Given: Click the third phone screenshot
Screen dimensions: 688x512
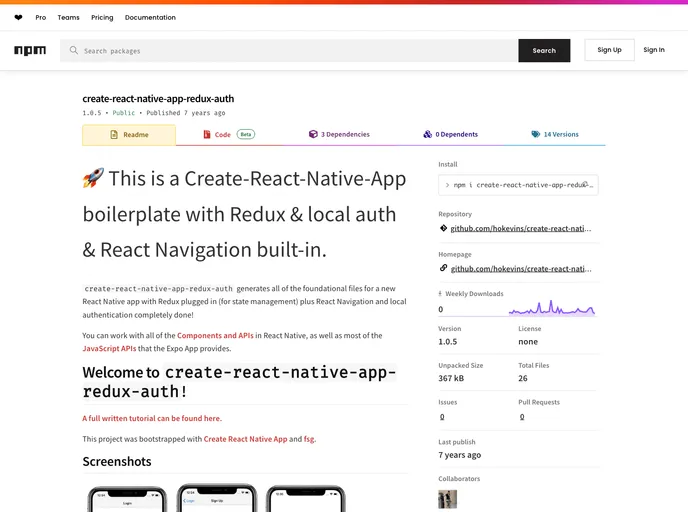Looking at the screenshot, I should 306,498.
